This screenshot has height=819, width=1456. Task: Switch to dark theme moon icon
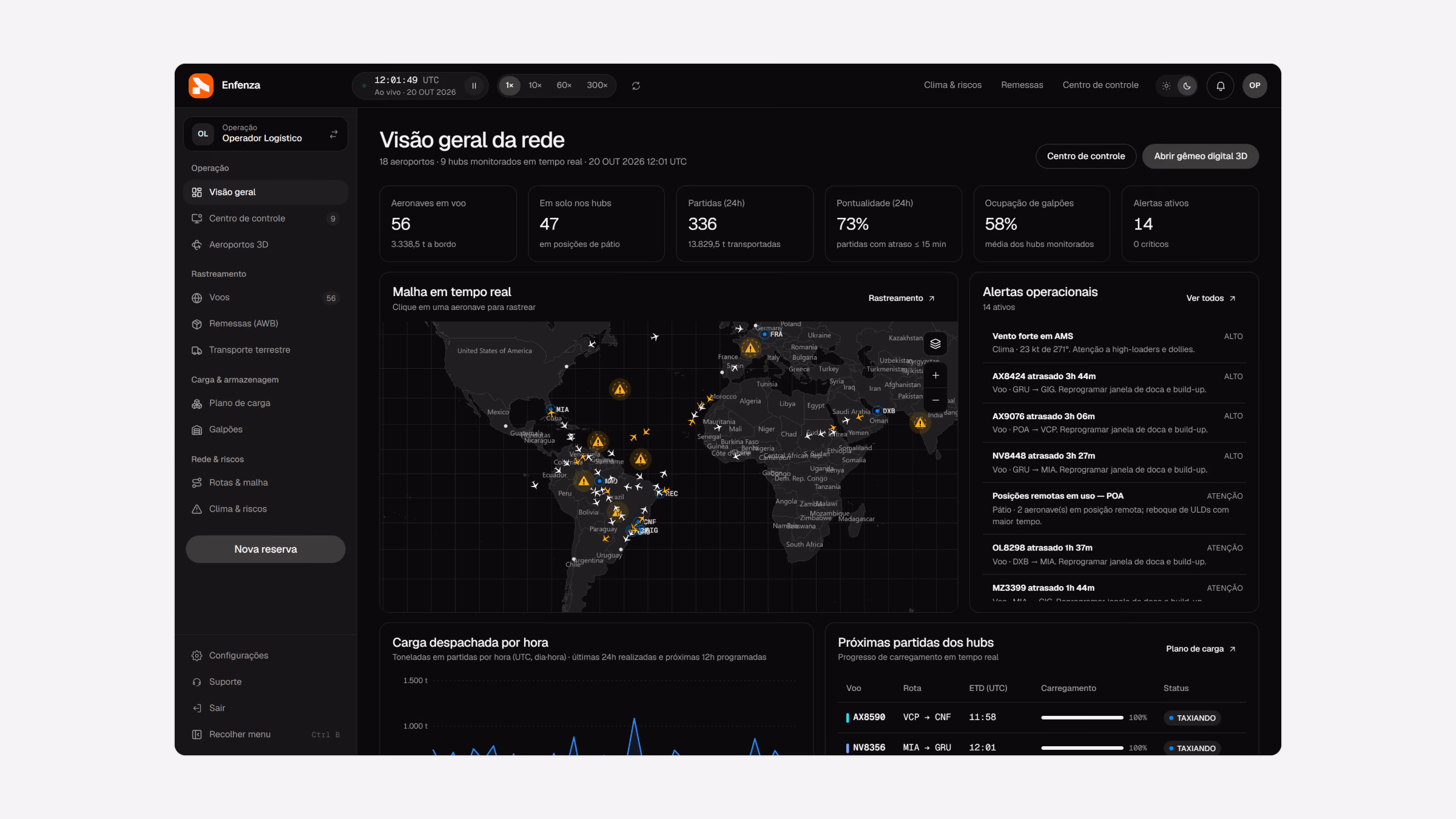click(x=1187, y=86)
